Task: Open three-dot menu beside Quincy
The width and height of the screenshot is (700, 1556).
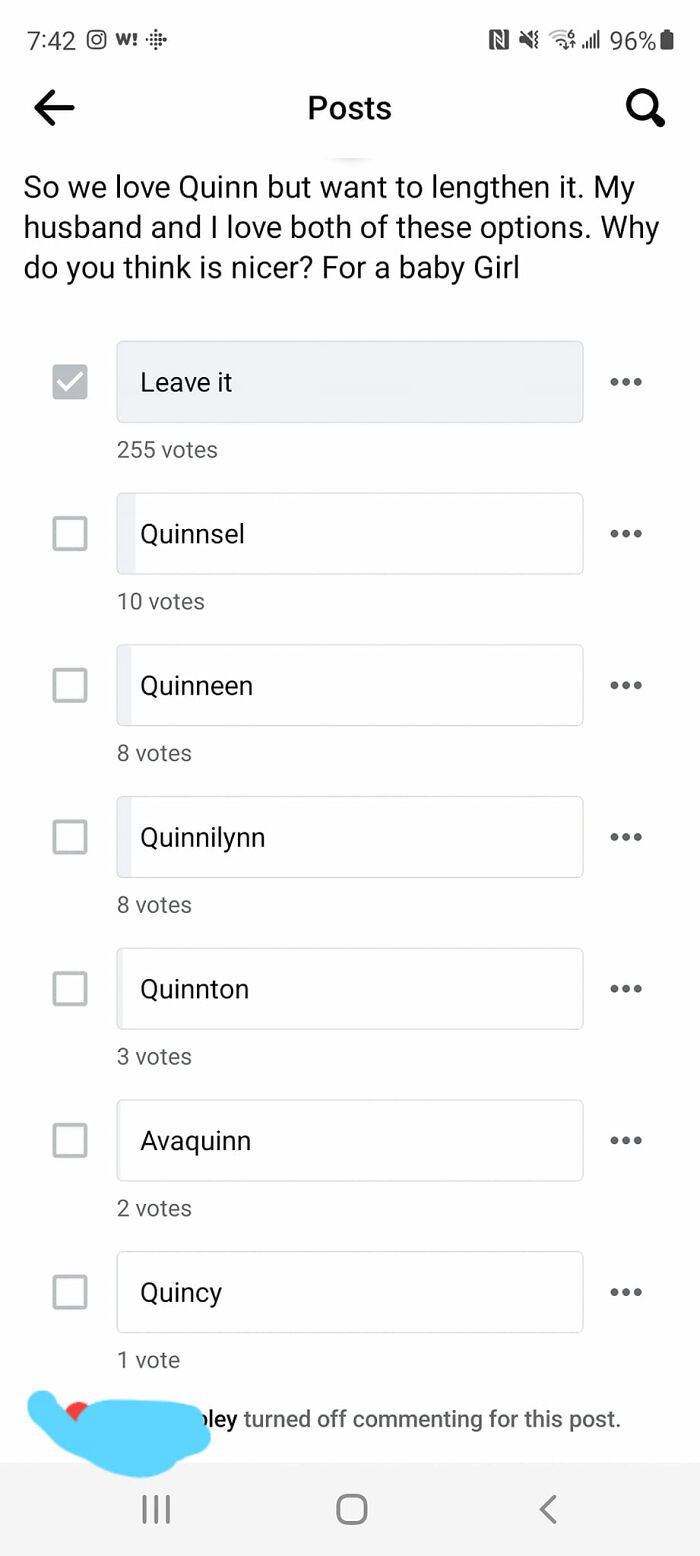Action: pyautogui.click(x=625, y=1292)
